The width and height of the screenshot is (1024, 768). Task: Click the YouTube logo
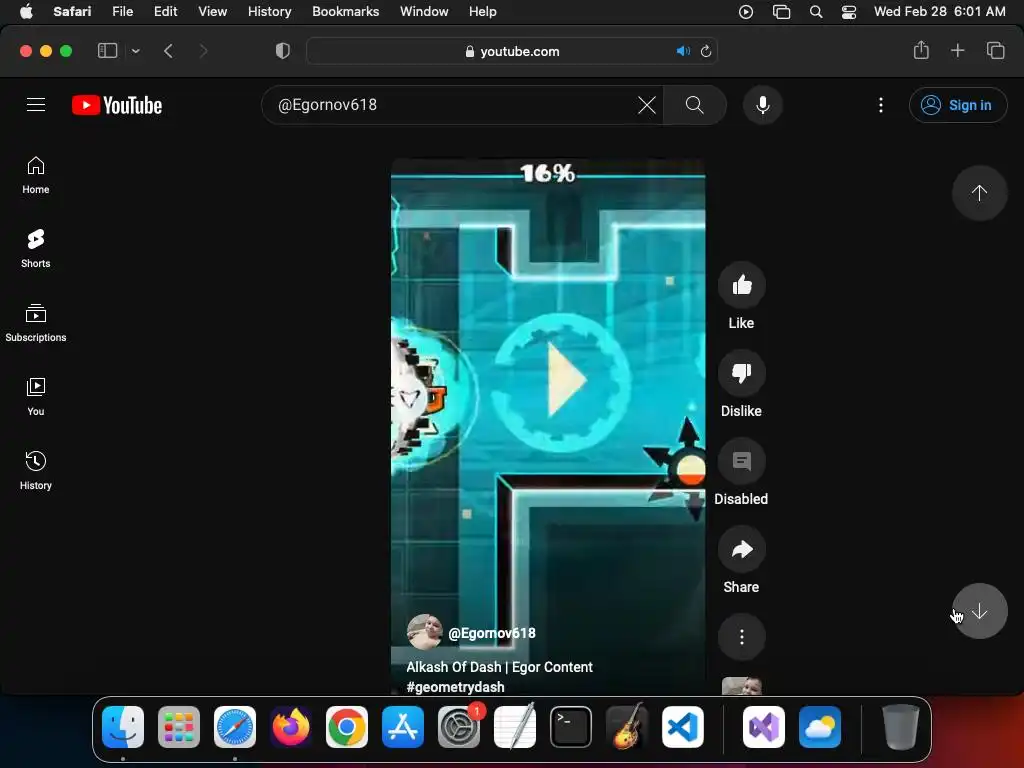(x=117, y=105)
